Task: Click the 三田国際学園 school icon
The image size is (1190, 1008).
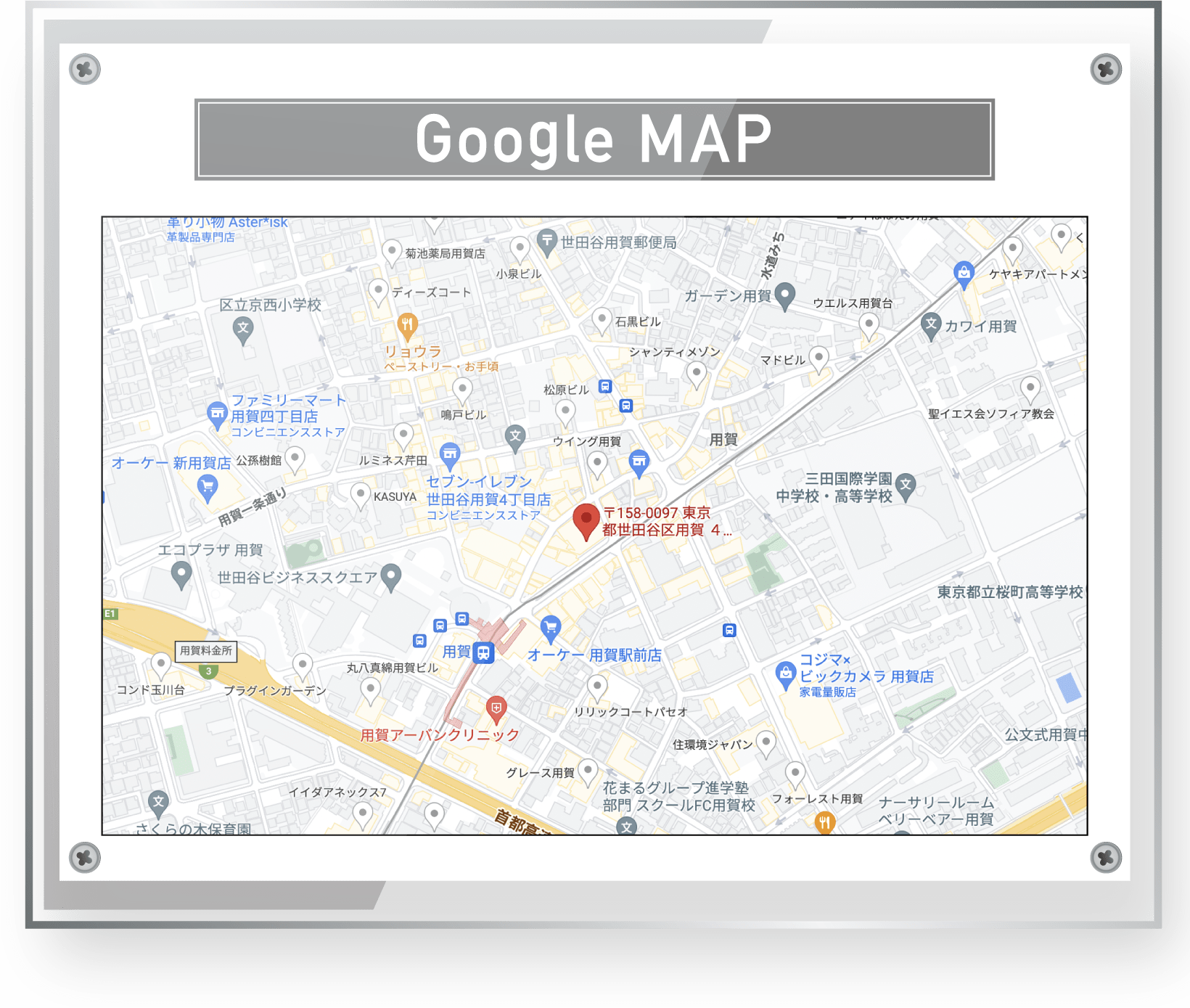Action: [x=906, y=488]
